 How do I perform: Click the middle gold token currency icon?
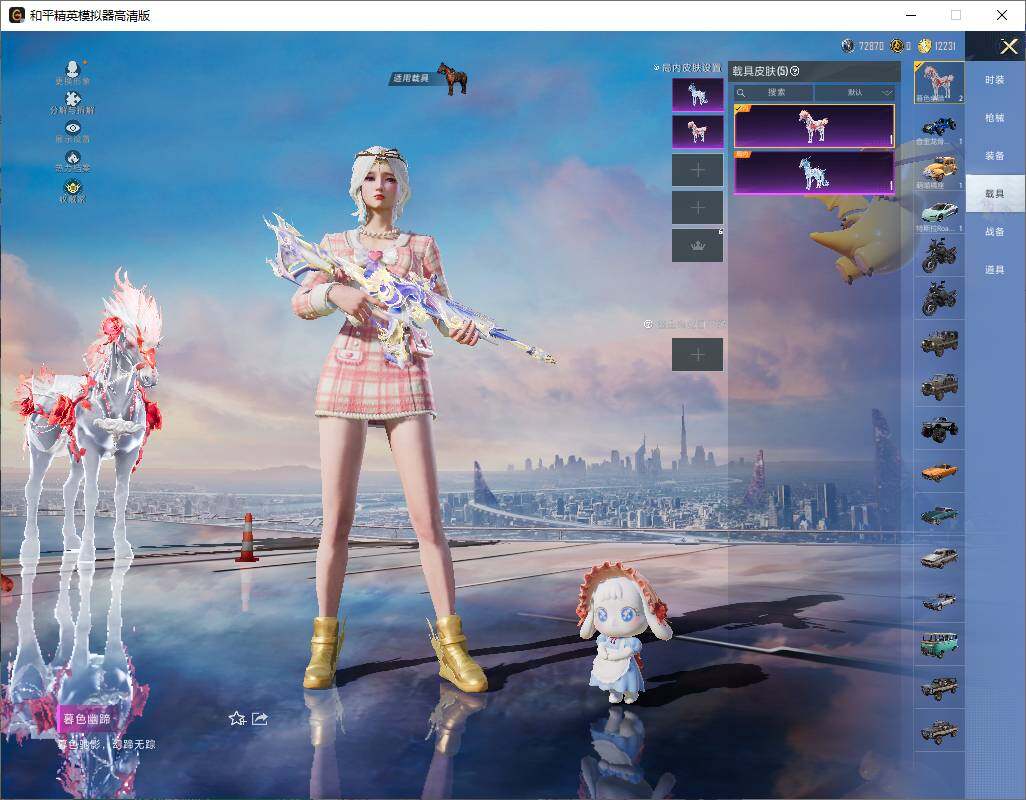pyautogui.click(x=896, y=46)
